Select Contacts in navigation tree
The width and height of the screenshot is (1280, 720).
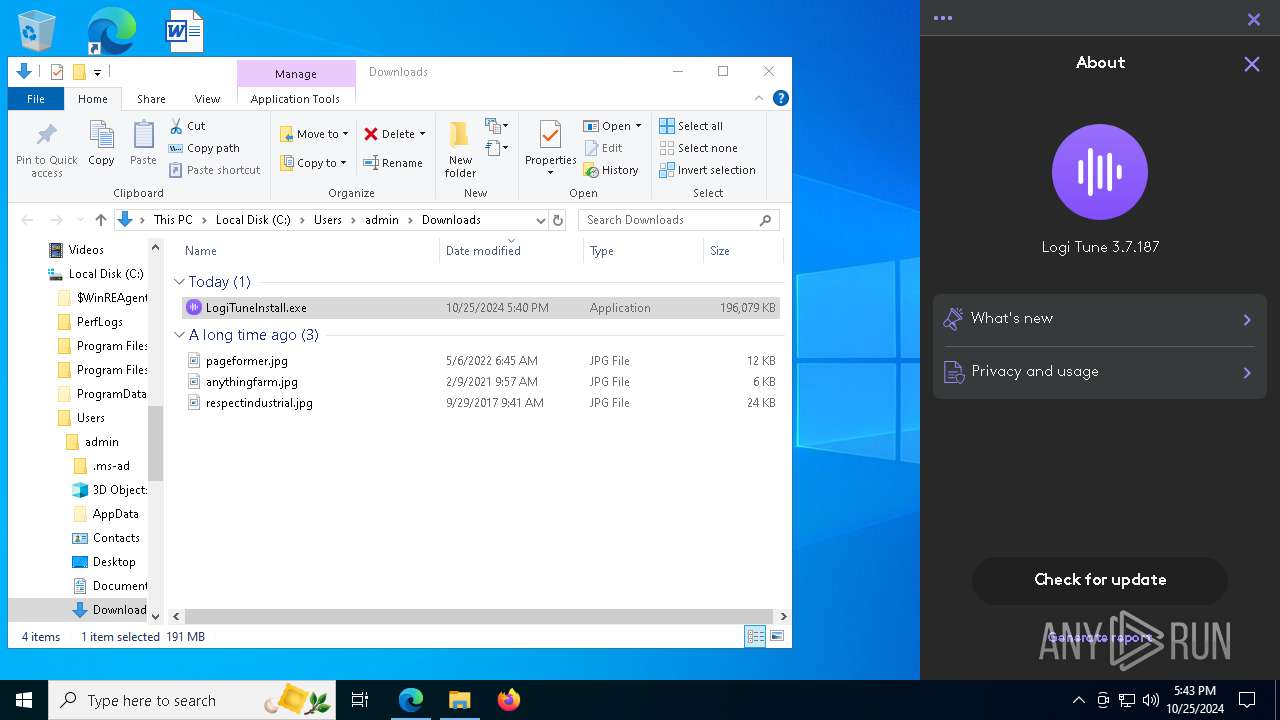116,538
